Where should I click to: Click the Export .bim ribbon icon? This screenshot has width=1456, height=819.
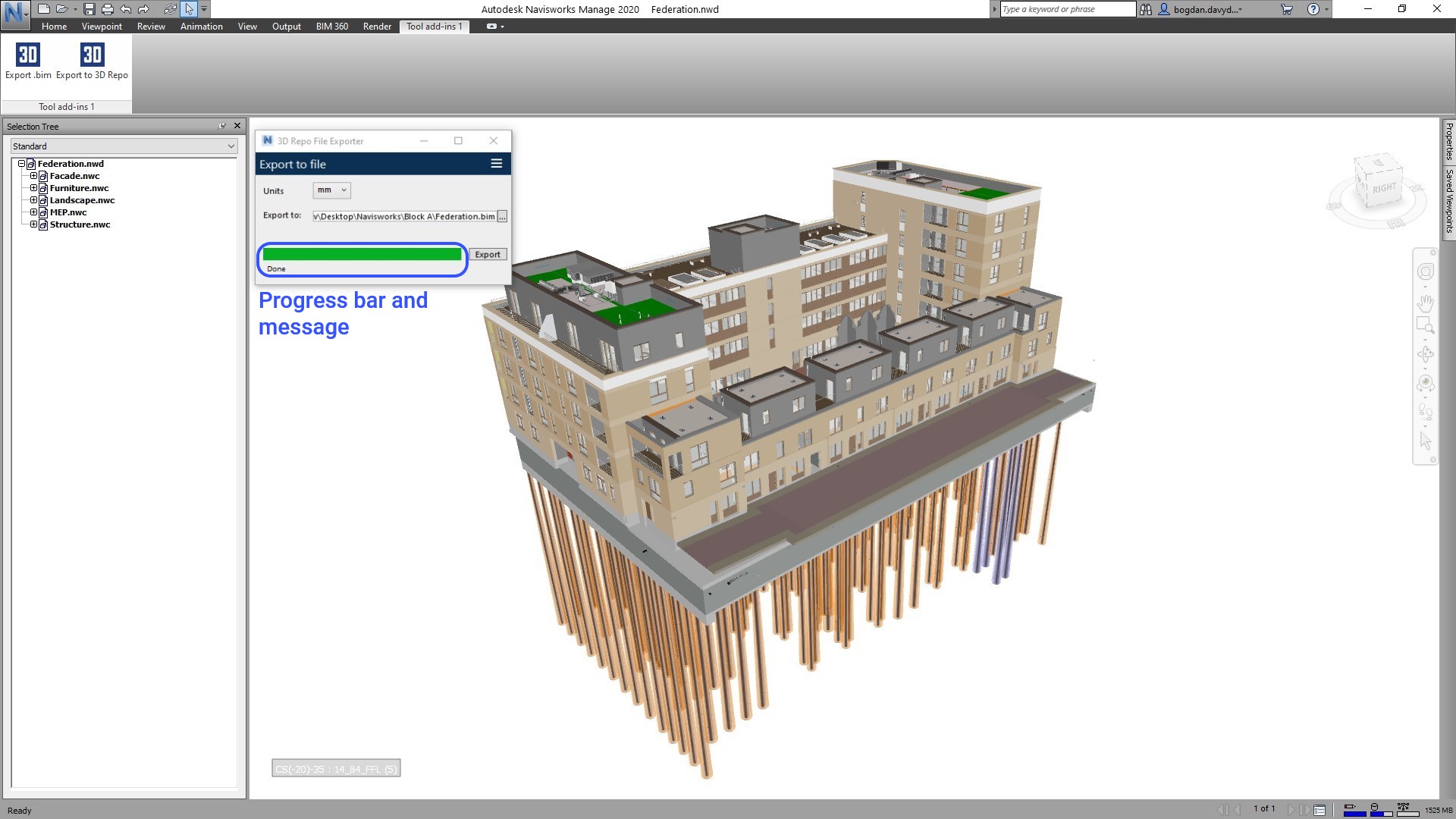[28, 55]
